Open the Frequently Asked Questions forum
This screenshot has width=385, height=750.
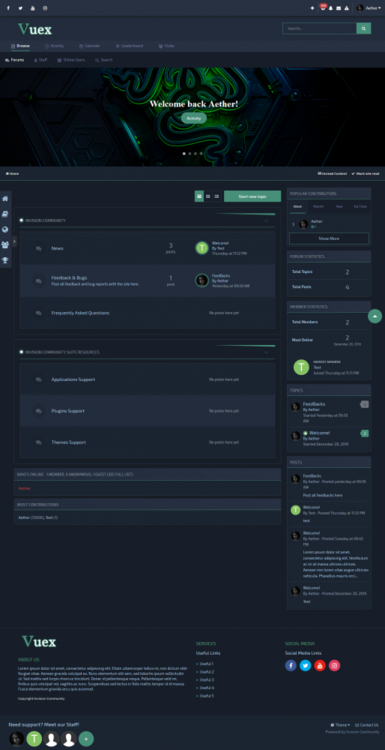point(80,313)
